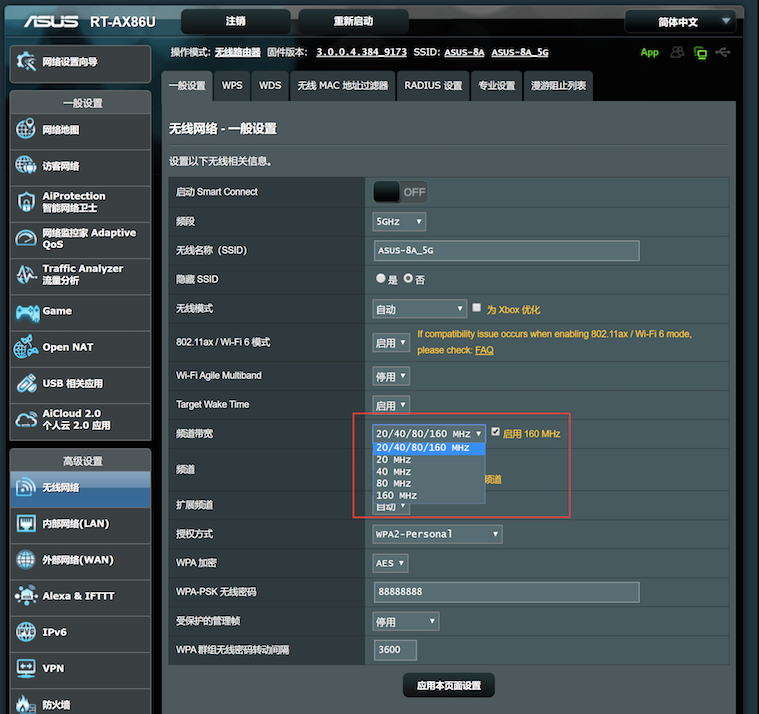Choose 160 MHz option in bandwidth list

[x=429, y=495]
